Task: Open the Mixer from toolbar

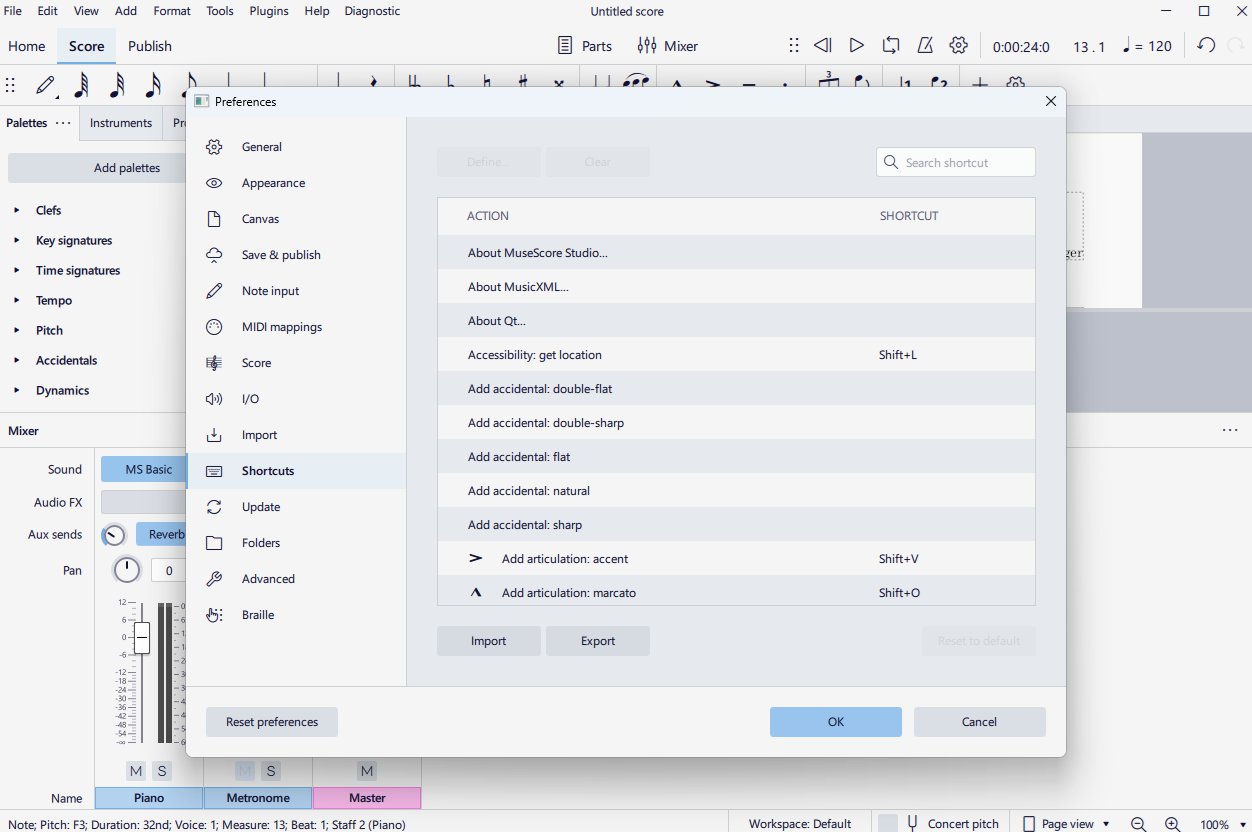Action: pyautogui.click(x=668, y=46)
